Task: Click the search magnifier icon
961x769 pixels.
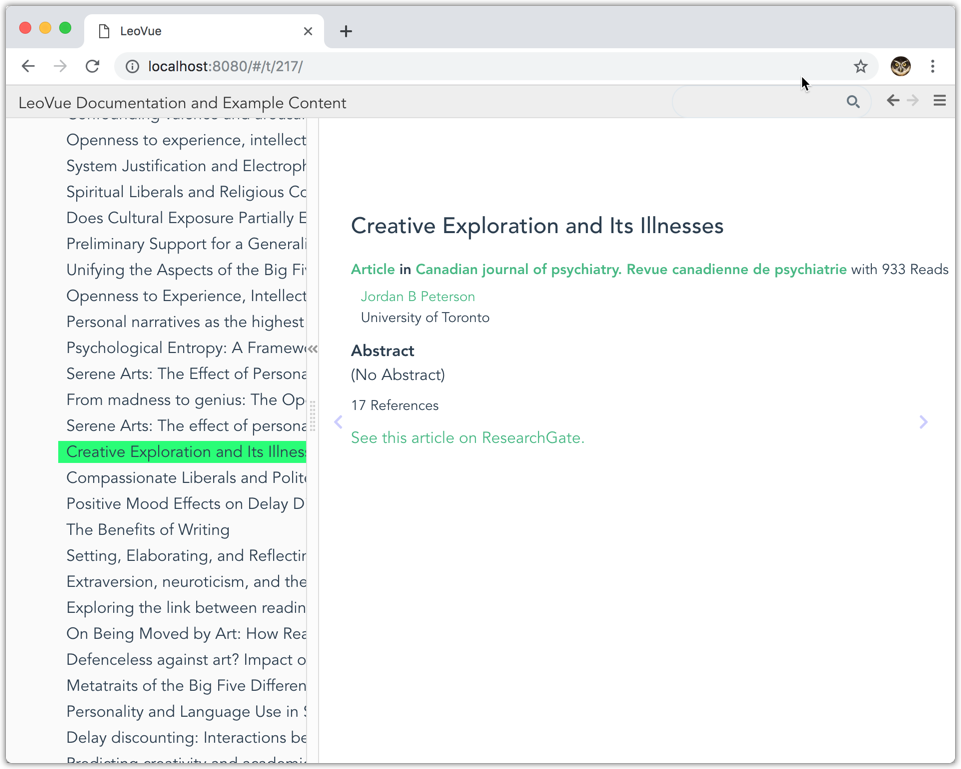Action: click(x=853, y=102)
